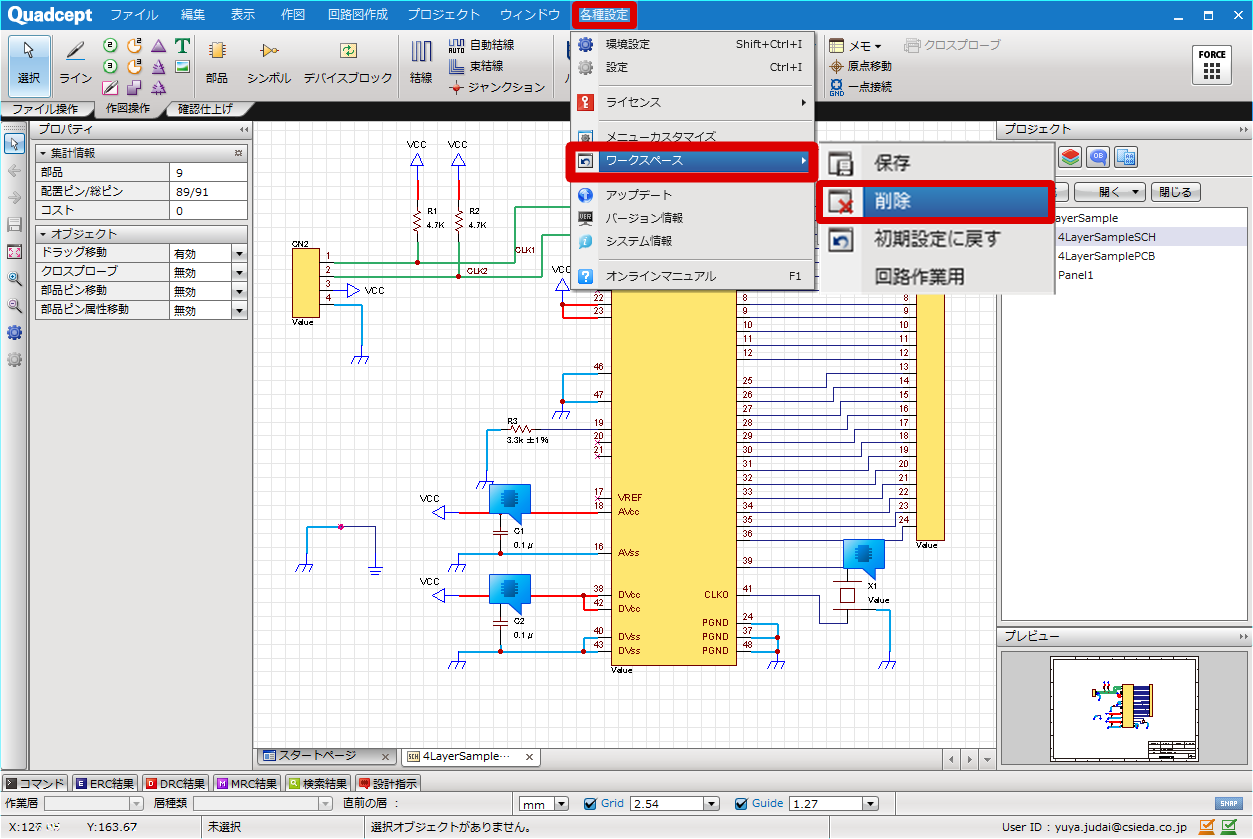Open the ドラッグ移動 value dropdown
The width and height of the screenshot is (1253, 839).
(239, 253)
